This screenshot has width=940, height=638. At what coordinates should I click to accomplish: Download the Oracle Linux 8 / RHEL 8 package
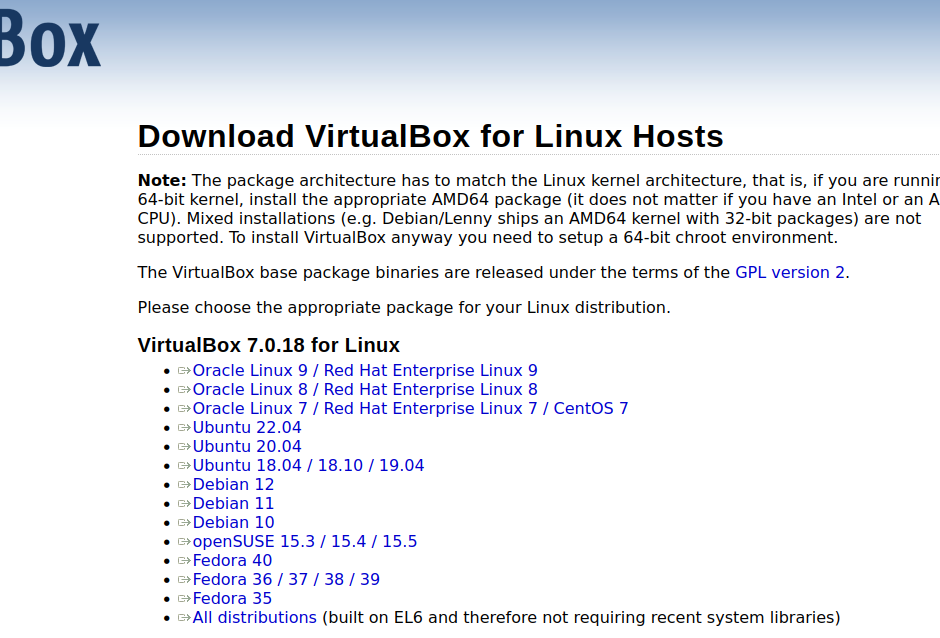click(x=365, y=389)
